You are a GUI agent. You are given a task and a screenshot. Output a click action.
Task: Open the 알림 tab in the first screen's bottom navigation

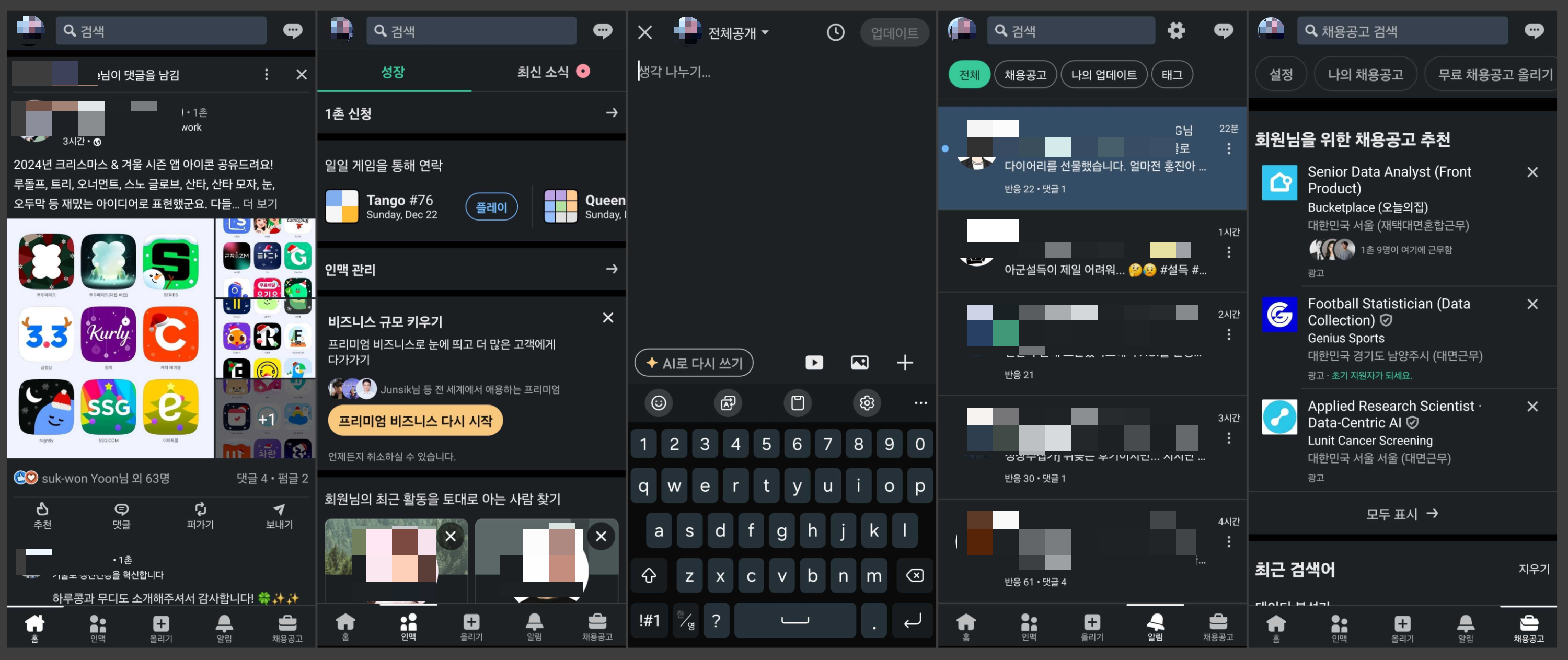[x=224, y=628]
